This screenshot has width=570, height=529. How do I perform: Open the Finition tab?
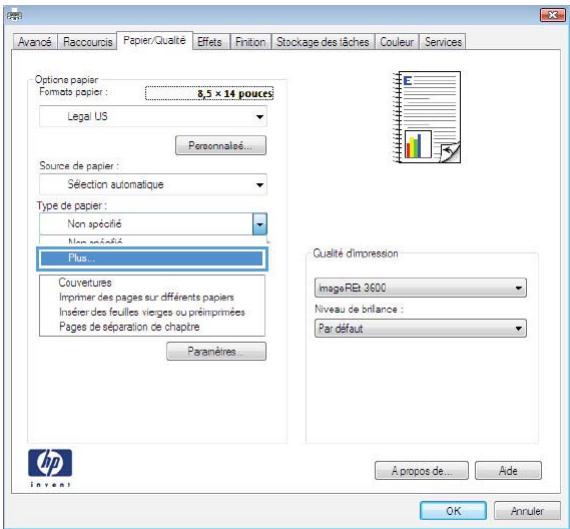[250, 42]
